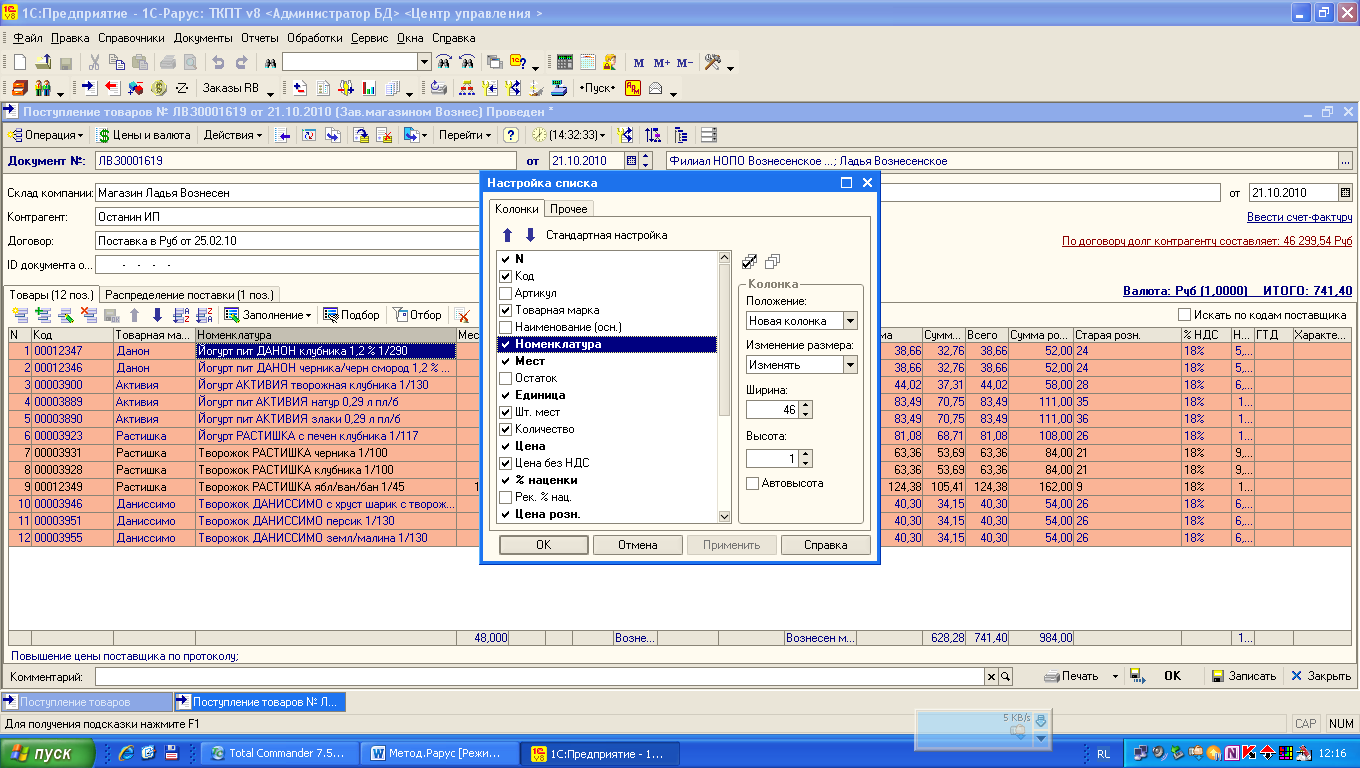1360x768 pixels.
Task: Click the help question mark icon in document toolbar
Action: [510, 135]
